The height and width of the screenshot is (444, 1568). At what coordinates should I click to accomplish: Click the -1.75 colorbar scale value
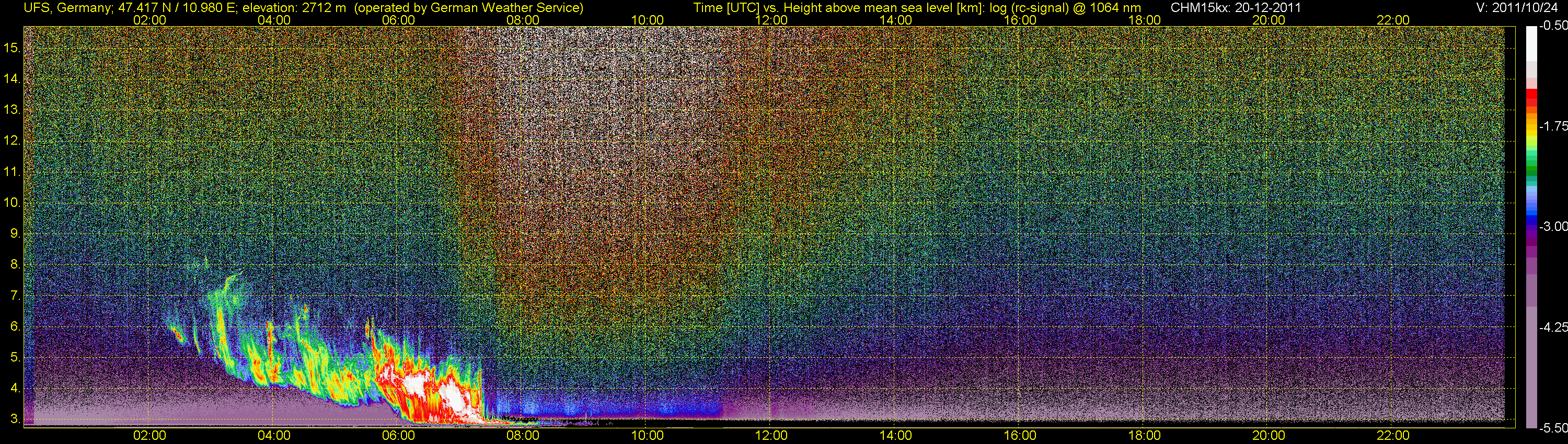(x=1553, y=126)
